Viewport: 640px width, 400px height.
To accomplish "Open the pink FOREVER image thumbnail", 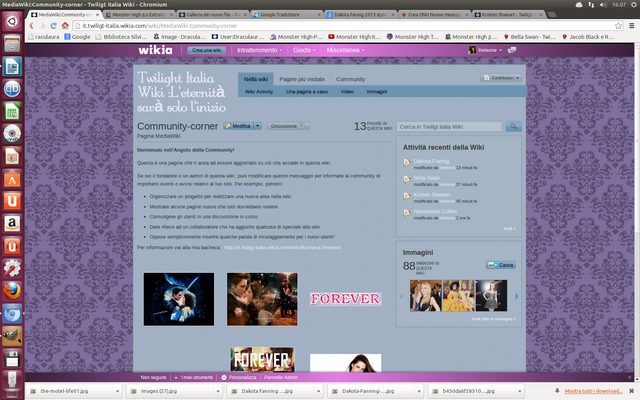I will [345, 299].
